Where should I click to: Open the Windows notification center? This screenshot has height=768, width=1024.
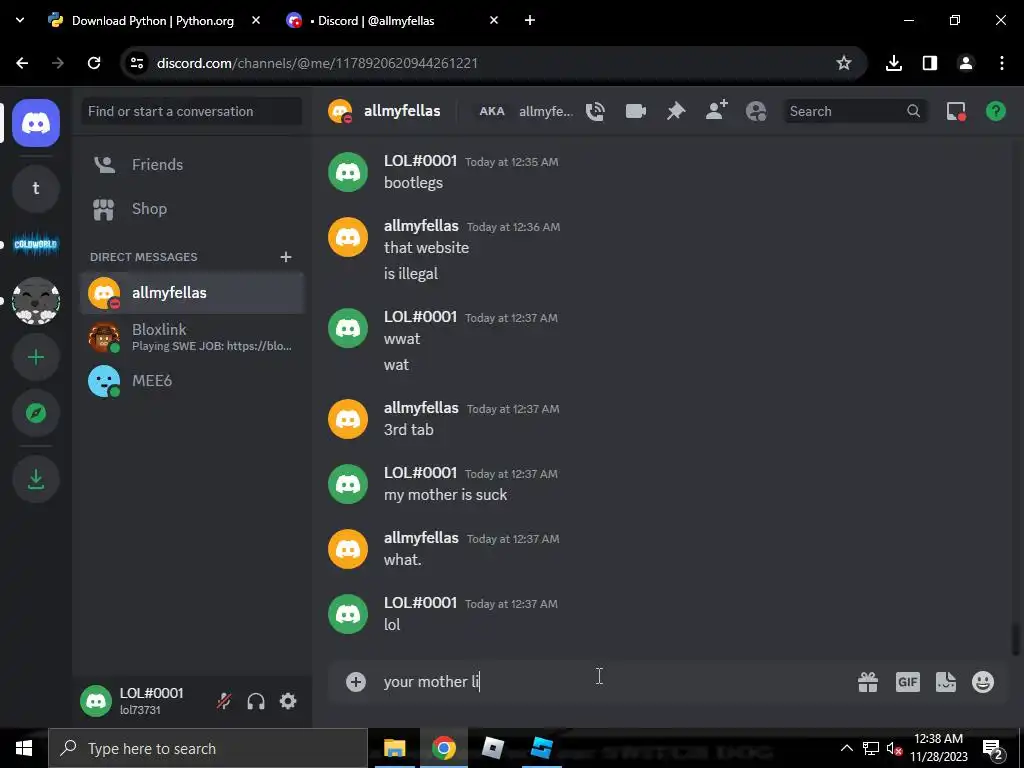[x=993, y=748]
